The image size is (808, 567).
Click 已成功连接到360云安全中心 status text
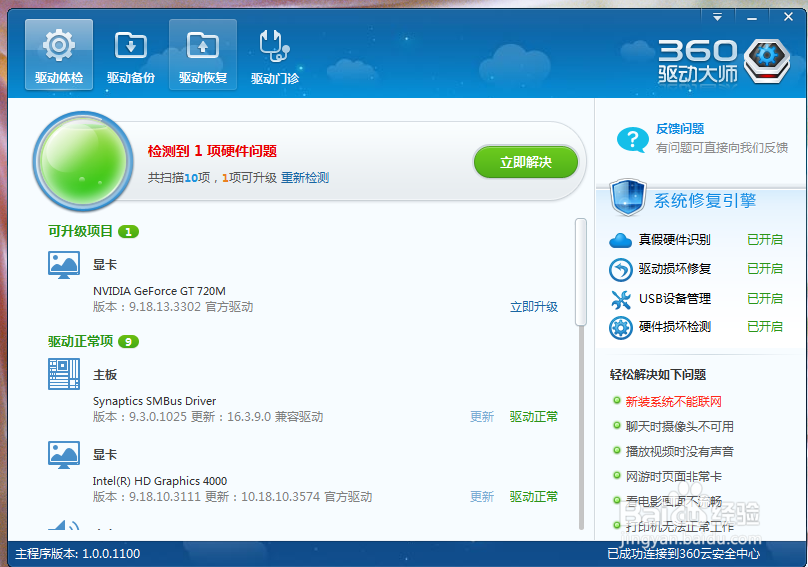click(x=683, y=554)
